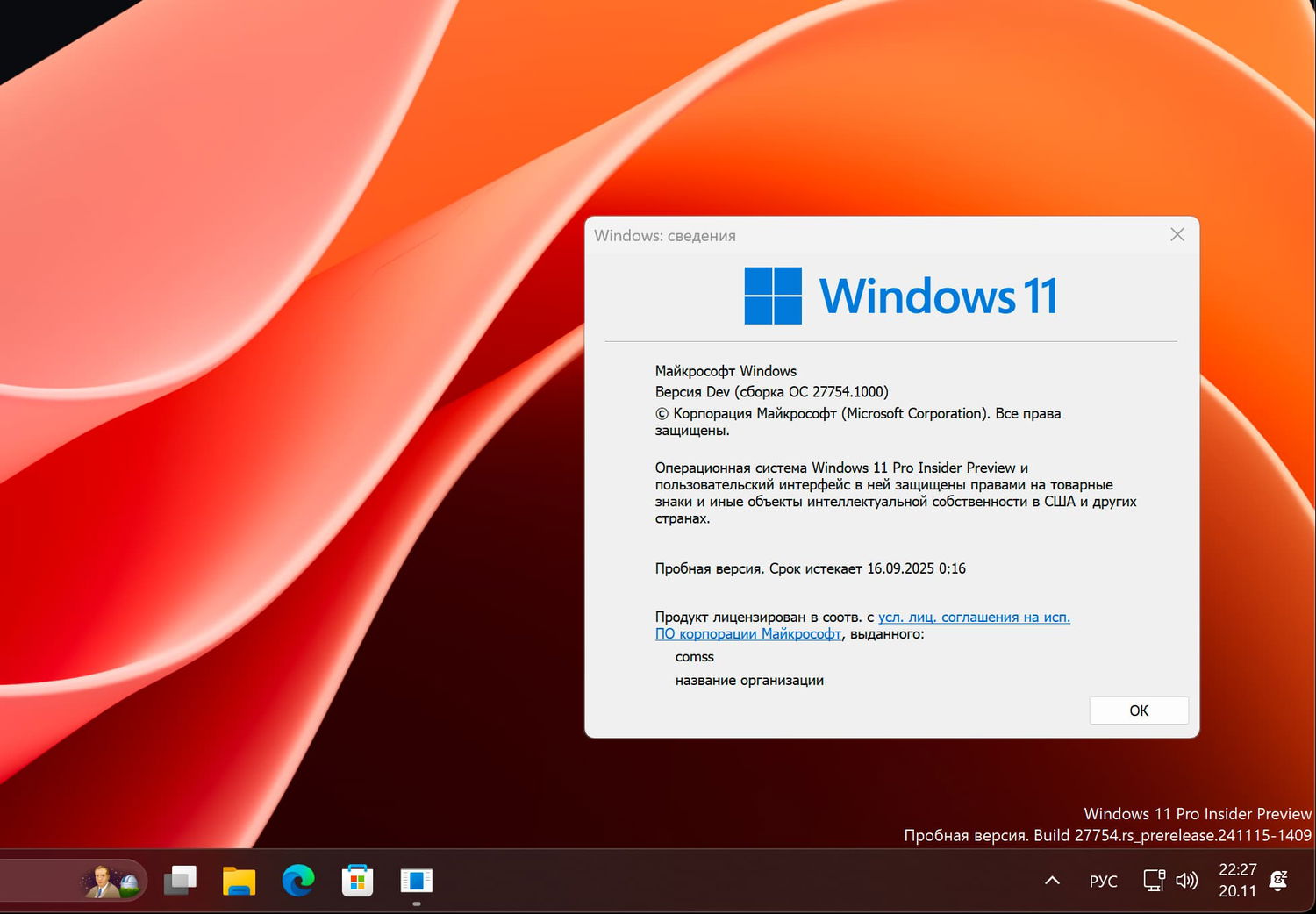Open Task View from the taskbar
Viewport: 1316px width, 914px height.
[181, 880]
